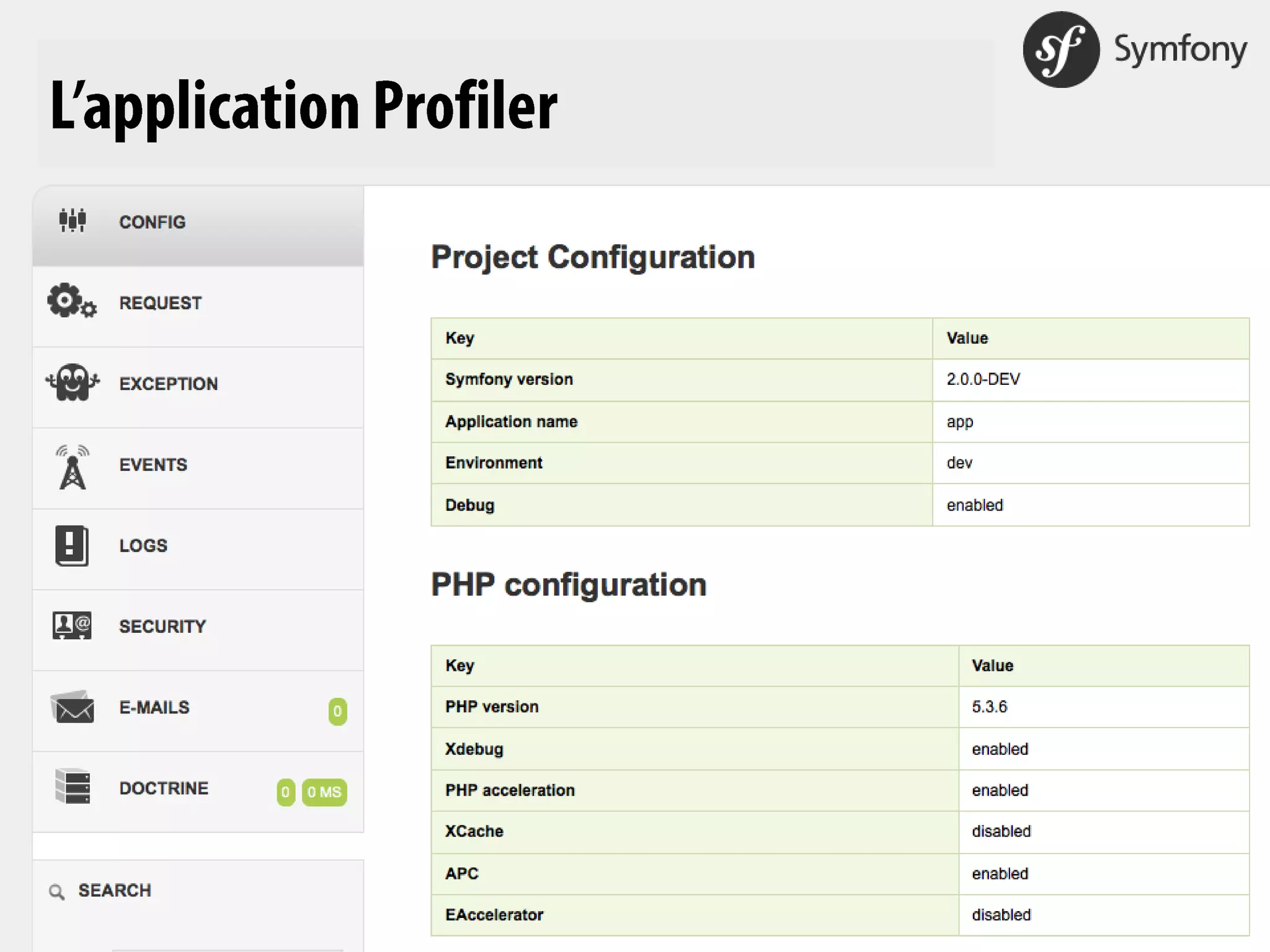The image size is (1270, 952).
Task: Click the Config sliders icon
Action: tap(73, 221)
